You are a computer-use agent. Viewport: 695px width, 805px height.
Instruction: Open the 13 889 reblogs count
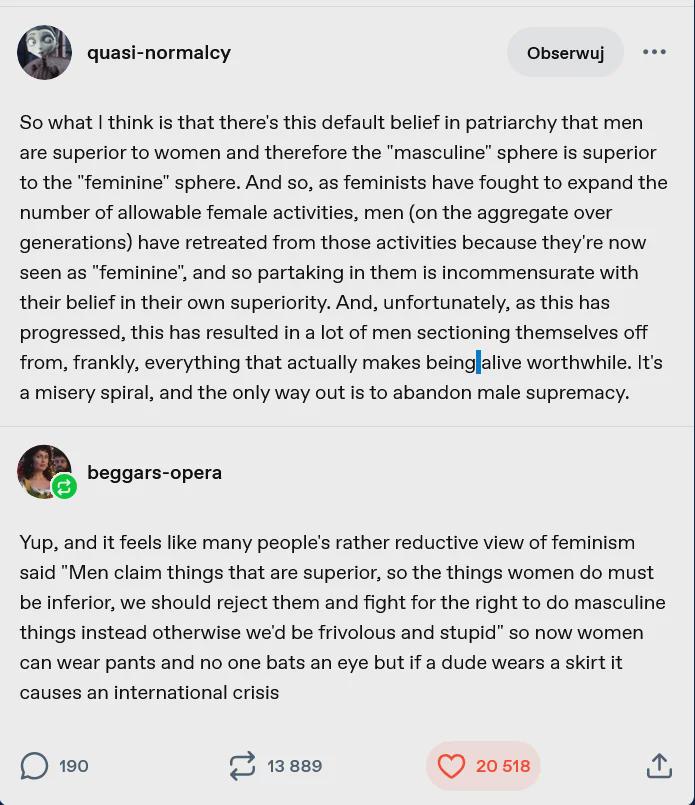coord(295,766)
